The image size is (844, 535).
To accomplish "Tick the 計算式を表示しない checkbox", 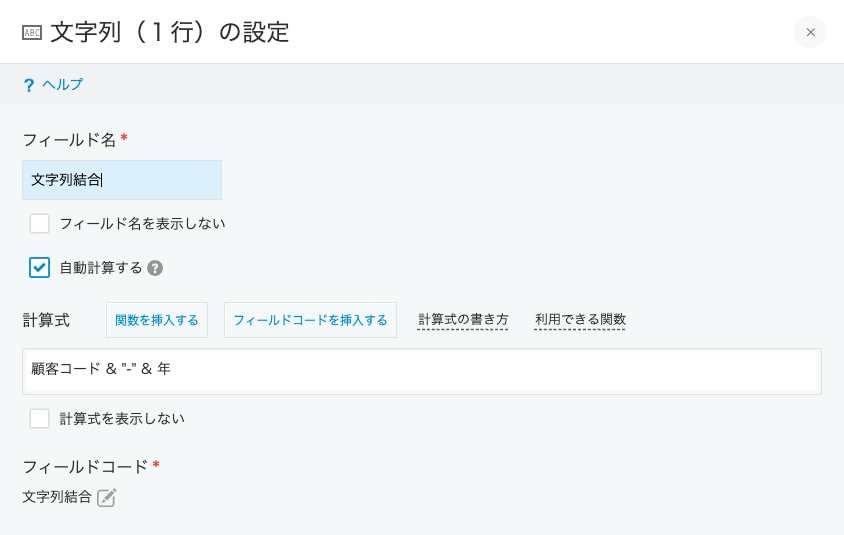I will pos(39,418).
